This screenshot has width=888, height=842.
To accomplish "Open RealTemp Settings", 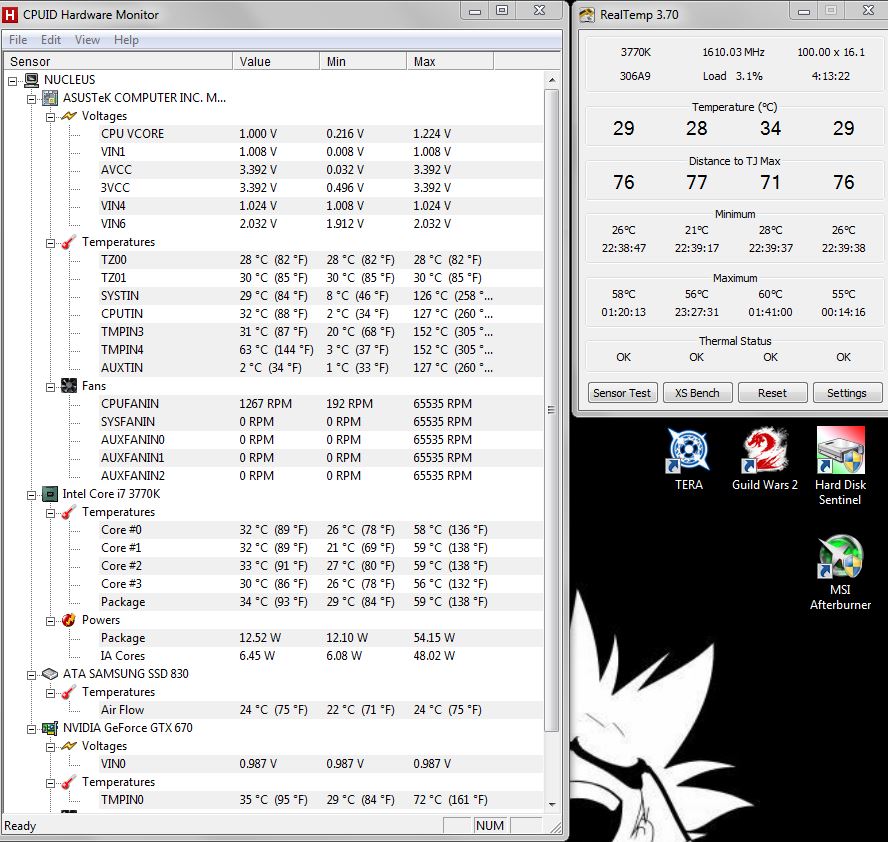I will pos(847,393).
